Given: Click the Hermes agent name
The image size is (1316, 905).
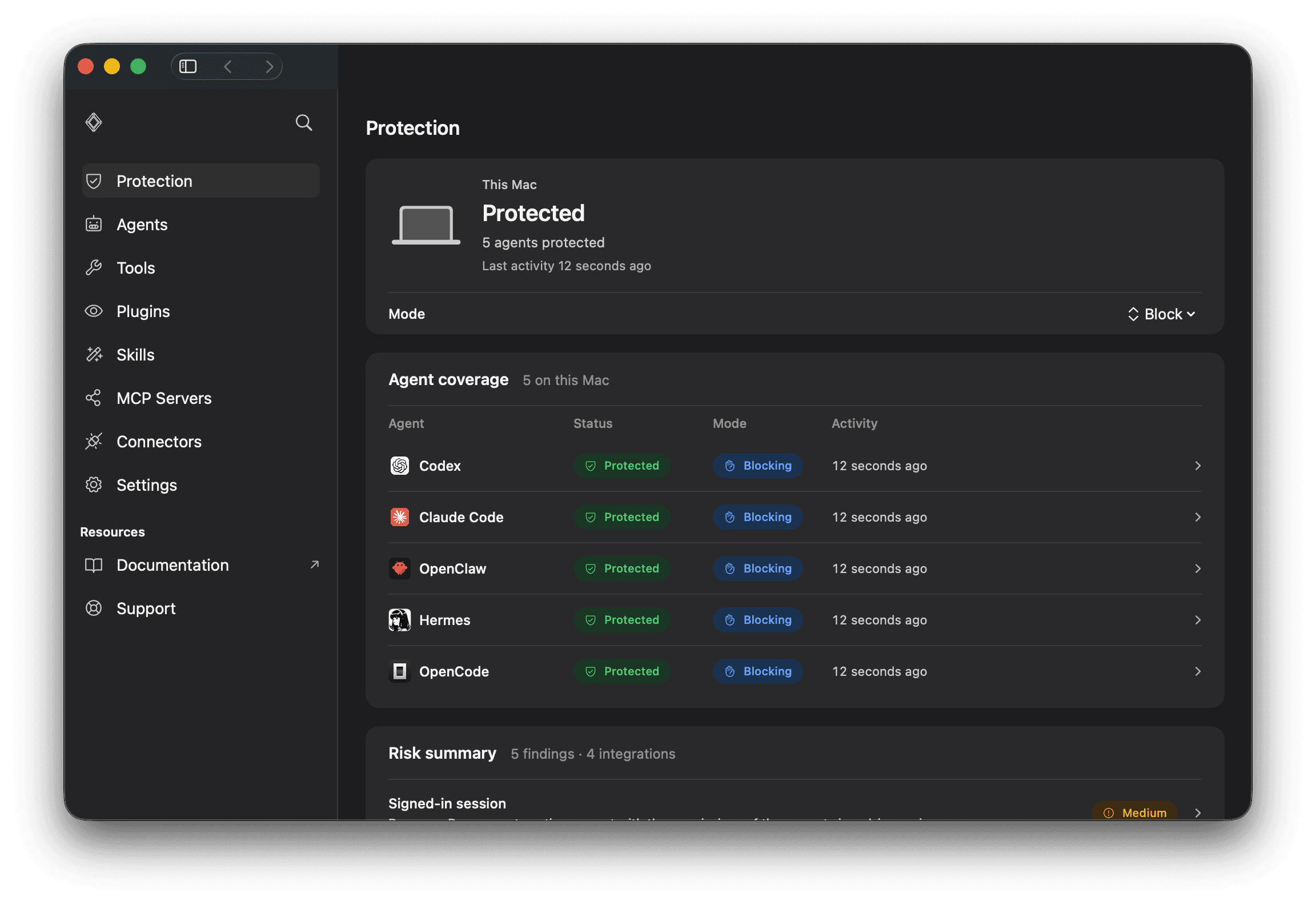Looking at the screenshot, I should [x=445, y=620].
